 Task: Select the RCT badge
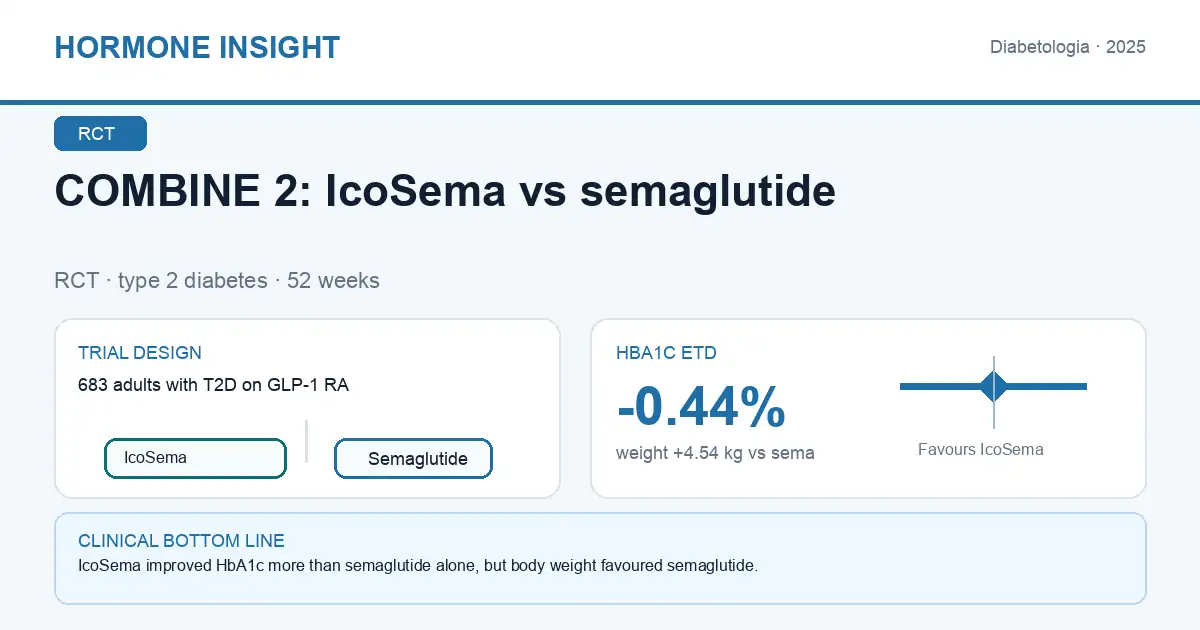pyautogui.click(x=100, y=134)
